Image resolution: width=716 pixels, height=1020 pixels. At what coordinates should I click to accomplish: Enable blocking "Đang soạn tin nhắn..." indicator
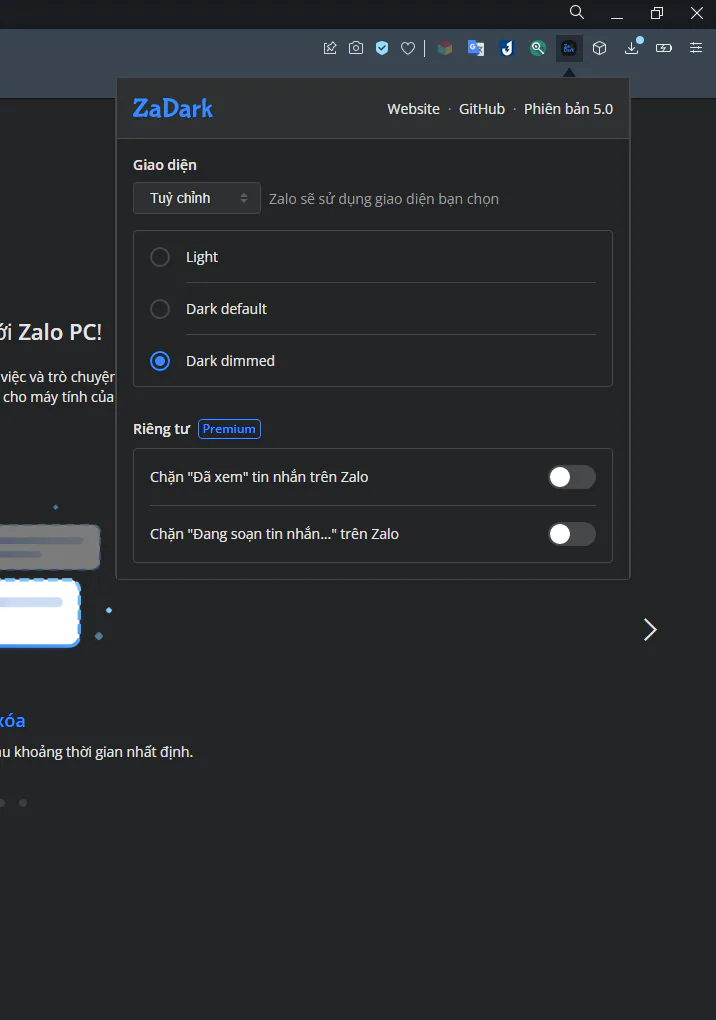[572, 534]
